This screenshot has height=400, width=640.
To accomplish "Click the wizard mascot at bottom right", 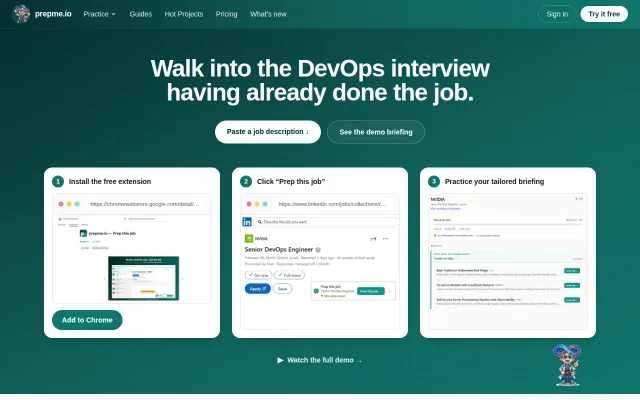I will (567, 365).
